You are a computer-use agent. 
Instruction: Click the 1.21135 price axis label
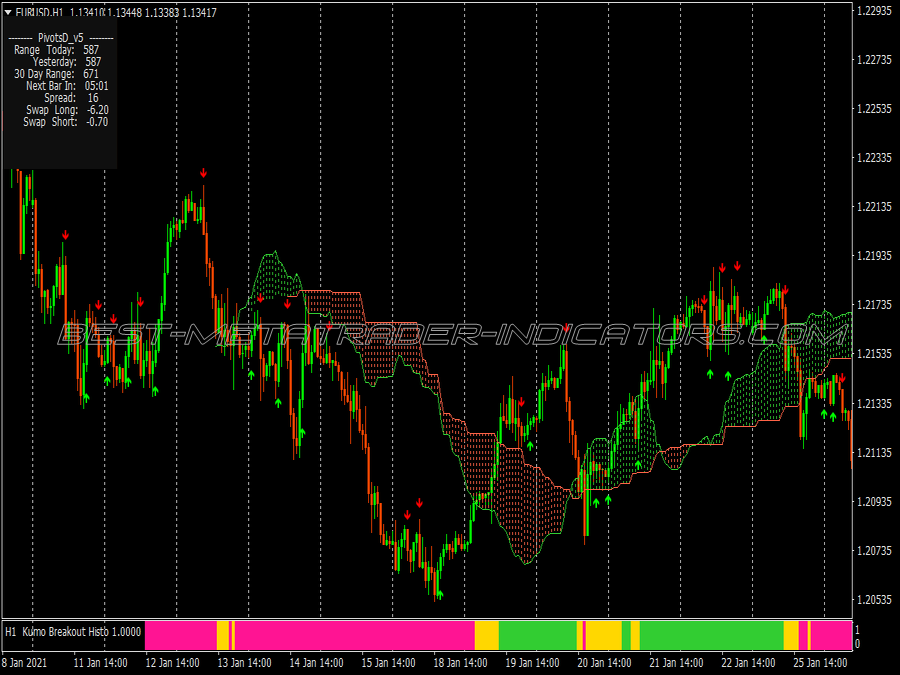[x=875, y=452]
